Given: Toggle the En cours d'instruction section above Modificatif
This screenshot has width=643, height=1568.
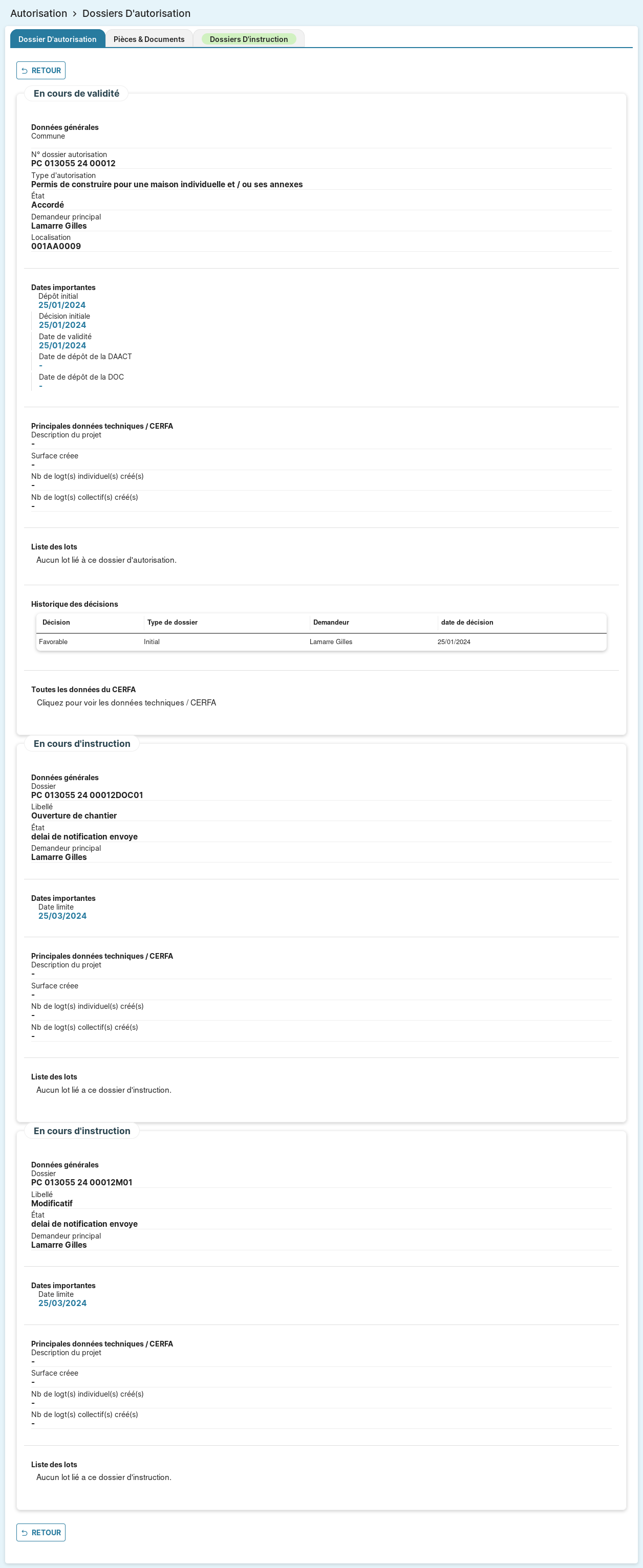Looking at the screenshot, I should click(x=81, y=1131).
